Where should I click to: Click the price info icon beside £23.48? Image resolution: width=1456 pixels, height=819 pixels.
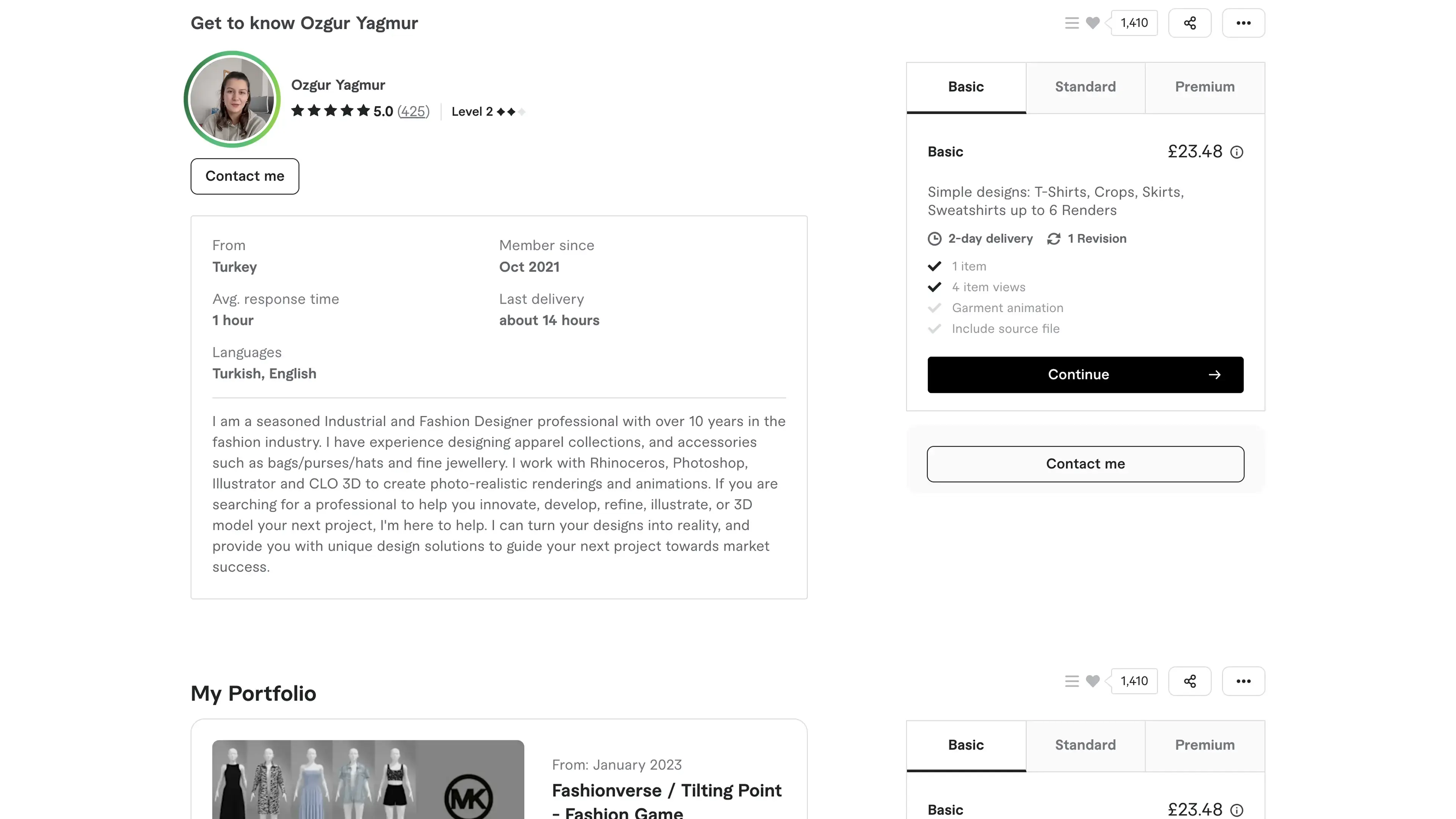1237,152
